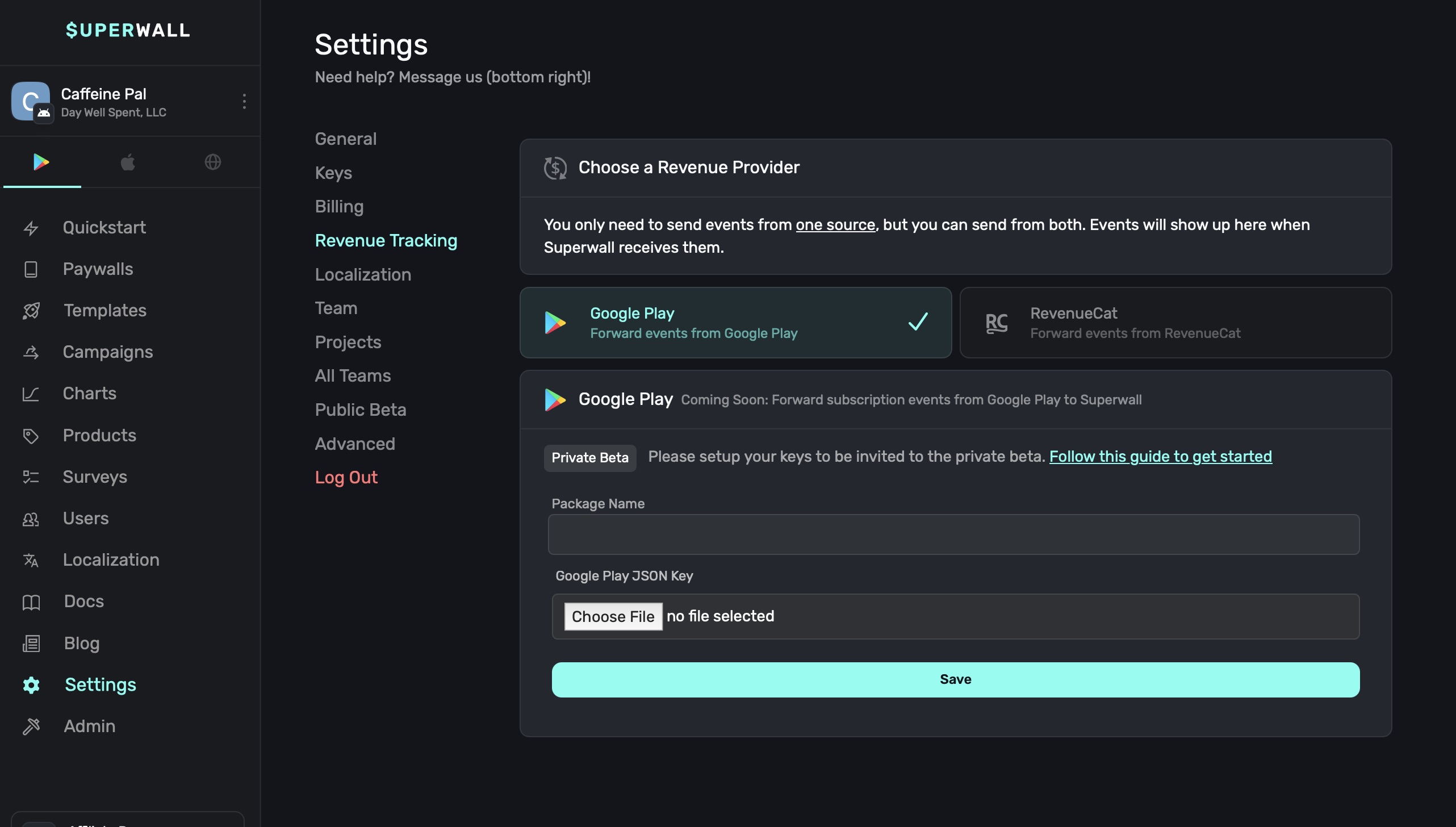This screenshot has width=1456, height=827.
Task: Open the 'Follow this guide to get started' link
Action: point(1160,457)
